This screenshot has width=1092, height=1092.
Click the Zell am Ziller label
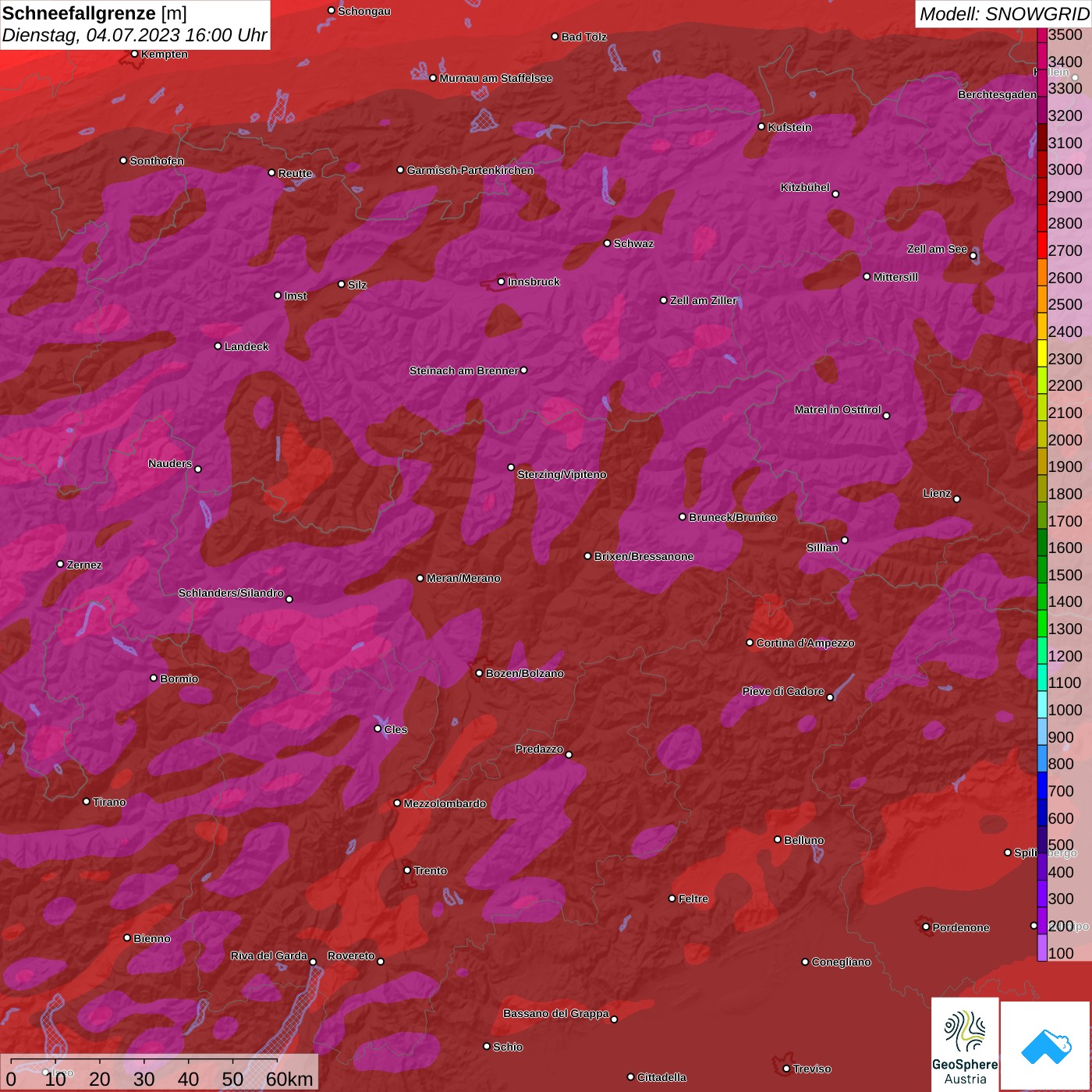[703, 300]
